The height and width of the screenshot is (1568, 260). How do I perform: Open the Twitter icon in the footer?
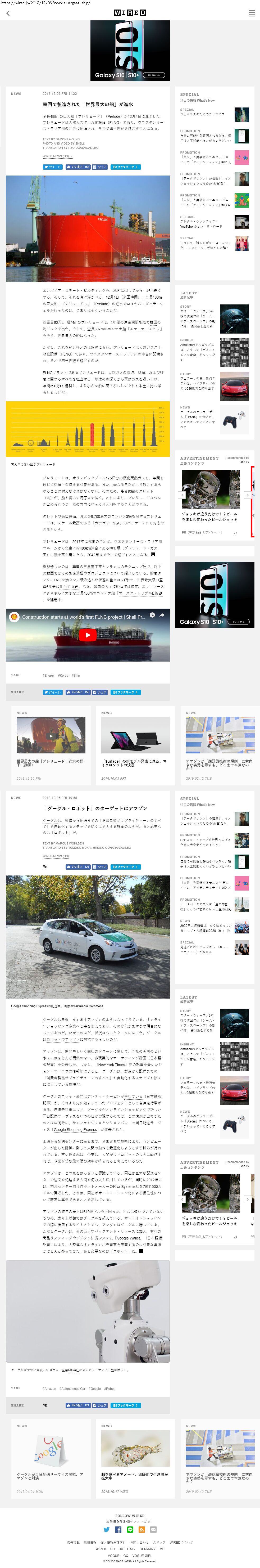[x=107, y=1529]
